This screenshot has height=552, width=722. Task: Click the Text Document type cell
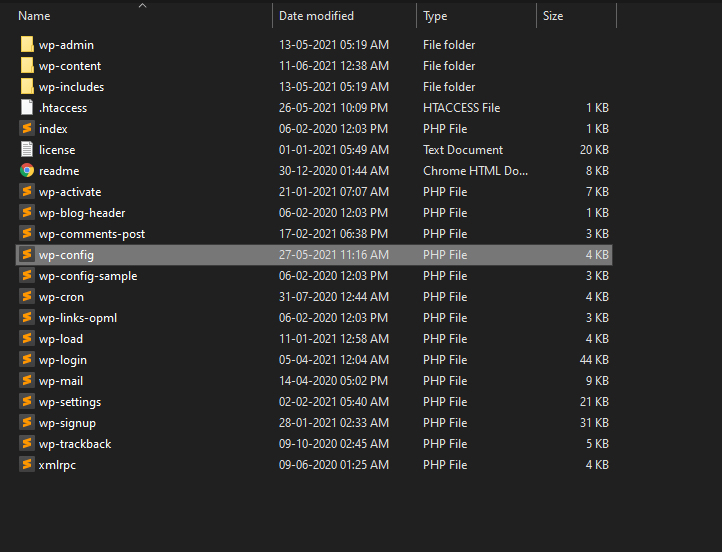(x=463, y=150)
